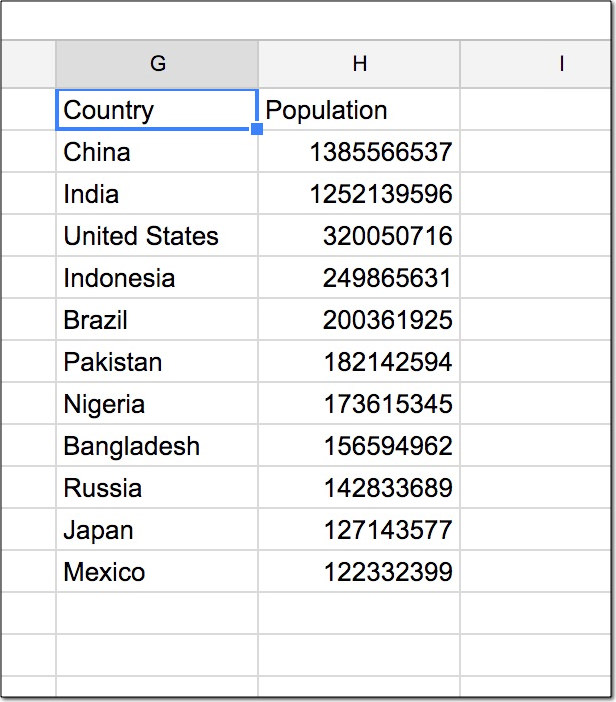Image resolution: width=616 pixels, height=702 pixels.
Task: Select the United States cell
Action: tap(157, 236)
